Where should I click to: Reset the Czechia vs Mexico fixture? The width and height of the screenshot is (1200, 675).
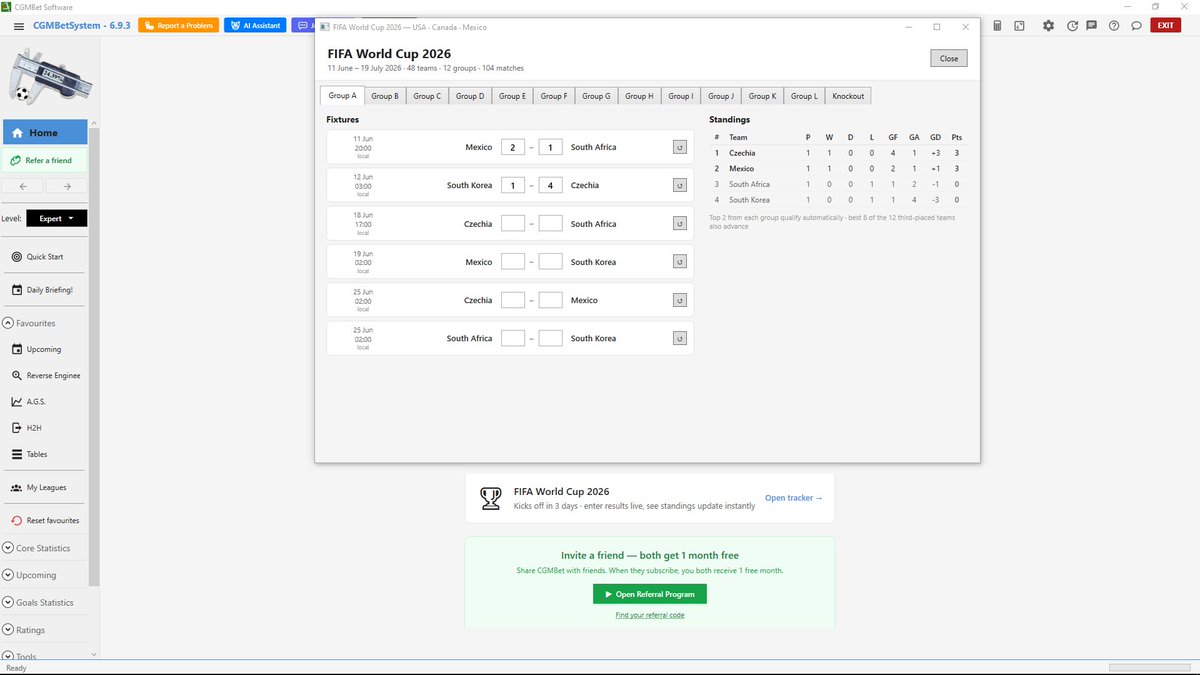680,300
